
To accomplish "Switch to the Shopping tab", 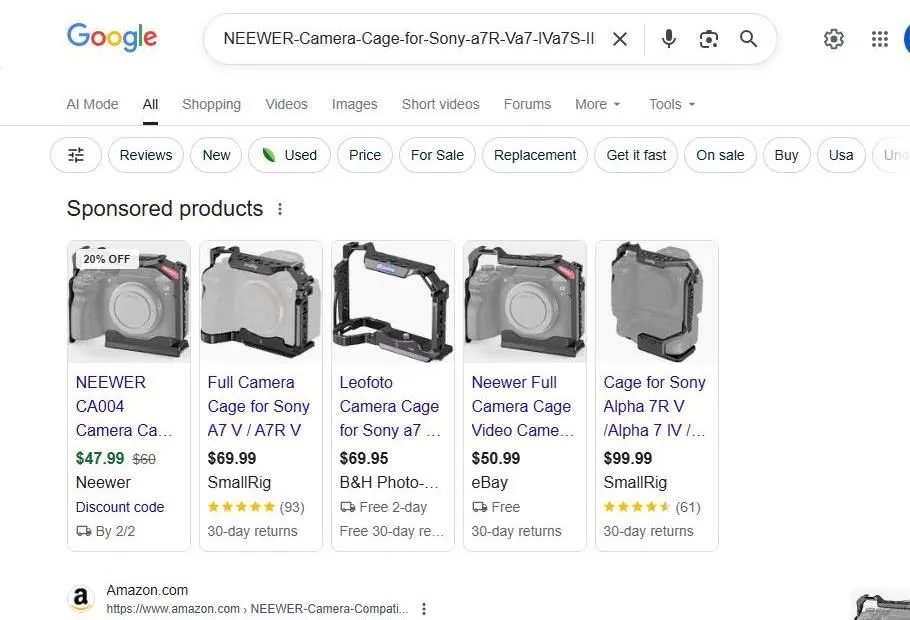I will [x=211, y=104].
